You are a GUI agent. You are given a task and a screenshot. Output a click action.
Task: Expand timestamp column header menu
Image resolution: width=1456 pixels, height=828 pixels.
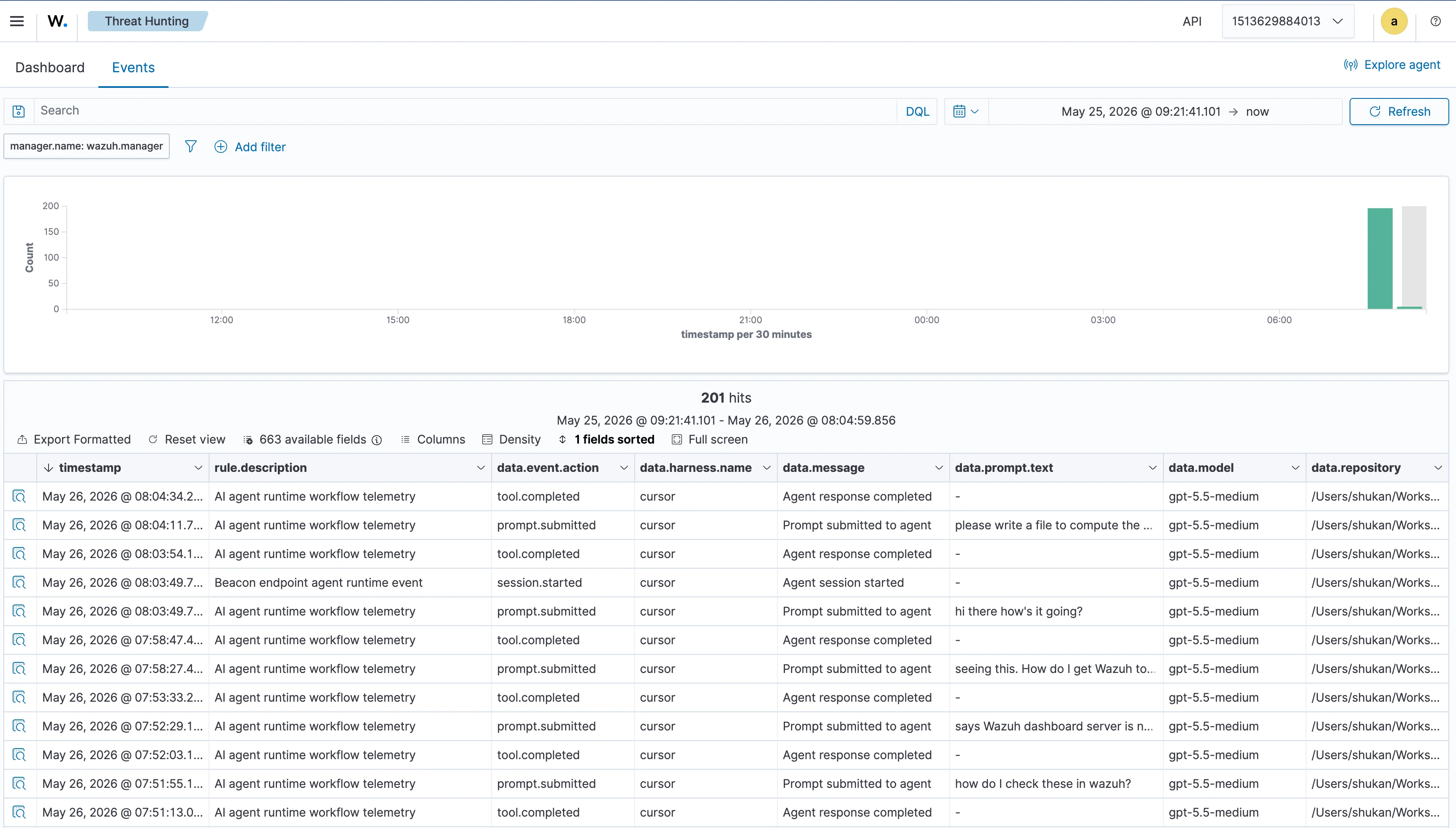(198, 468)
